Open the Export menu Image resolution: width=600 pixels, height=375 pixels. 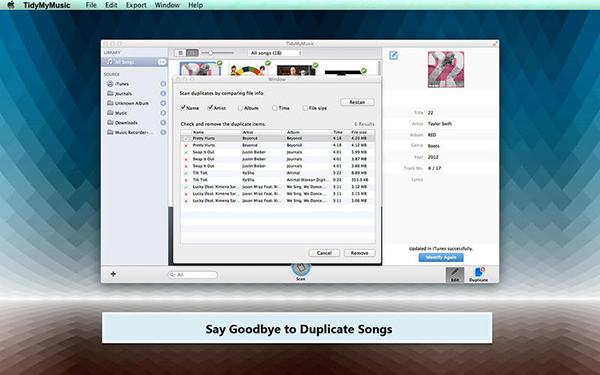coord(136,5)
